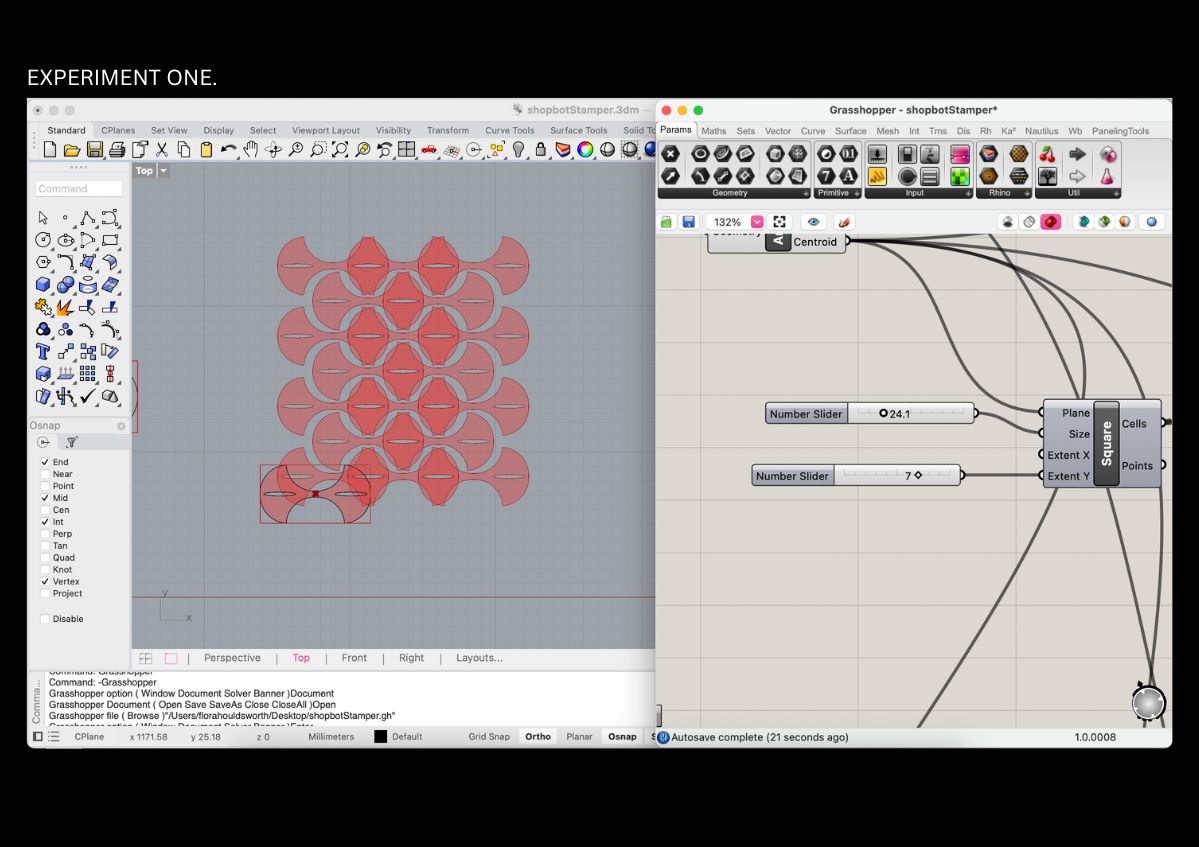This screenshot has height=847, width=1199.
Task: Click the Grasshopper preview eye icon
Action: [x=813, y=222]
